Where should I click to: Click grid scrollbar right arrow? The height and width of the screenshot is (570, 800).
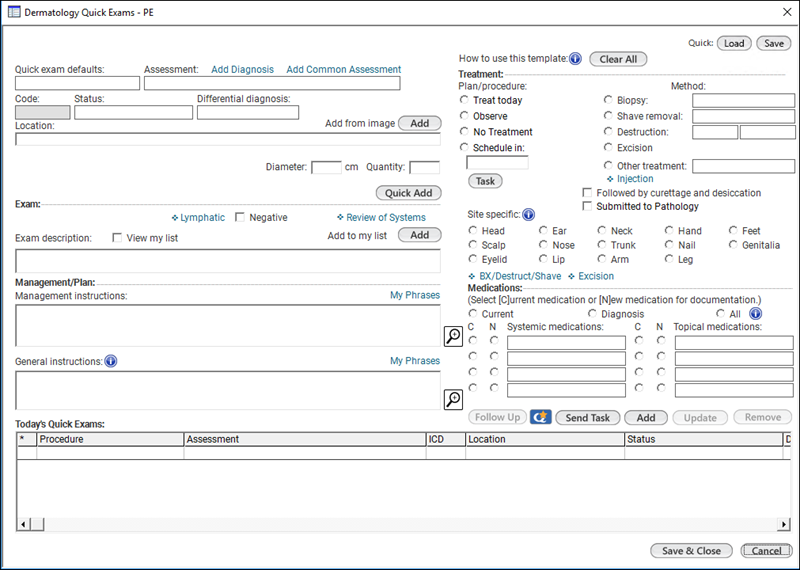784,524
